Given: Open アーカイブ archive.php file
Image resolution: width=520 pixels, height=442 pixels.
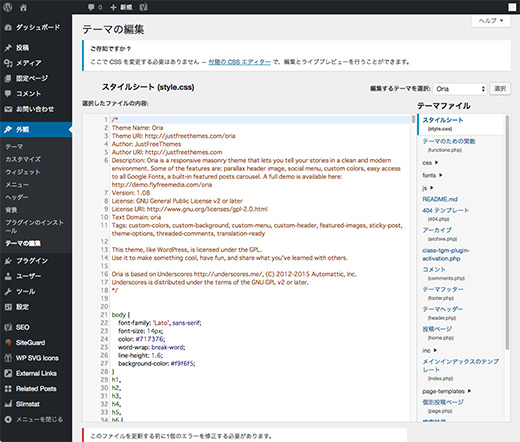Looking at the screenshot, I should (439, 234).
